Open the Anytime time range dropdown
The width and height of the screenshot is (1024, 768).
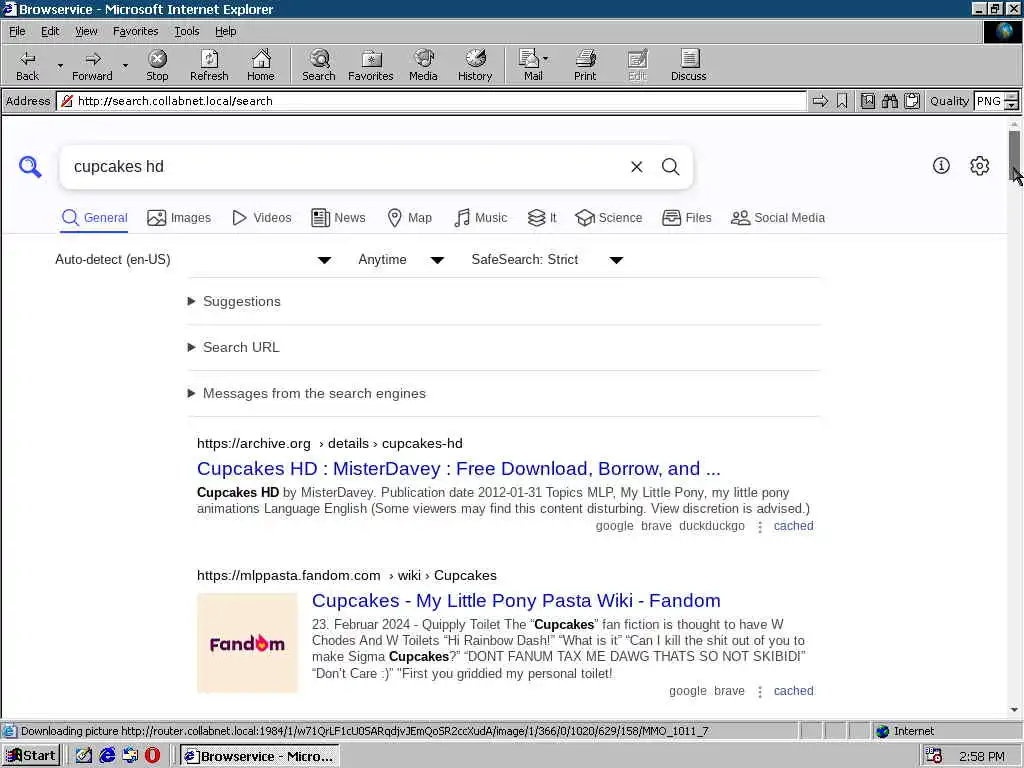[401, 260]
